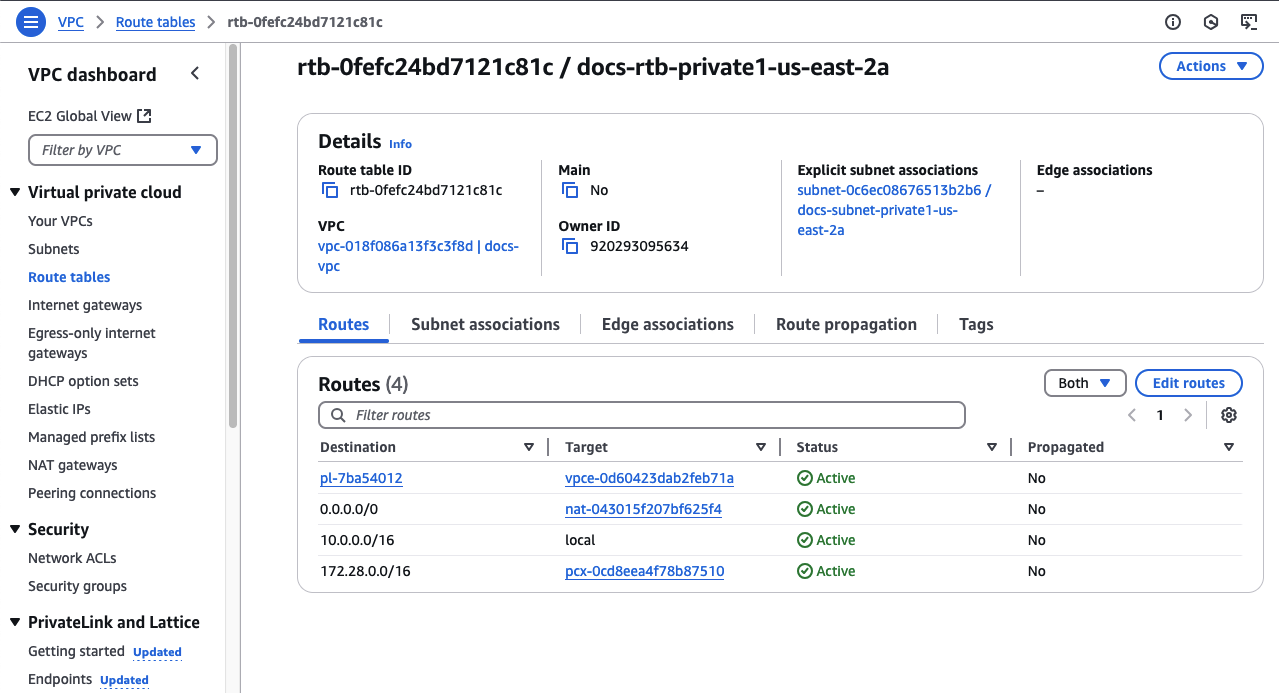1279x693 pixels.
Task: Collapse the VPC dashboard sidebar
Action: point(195,73)
